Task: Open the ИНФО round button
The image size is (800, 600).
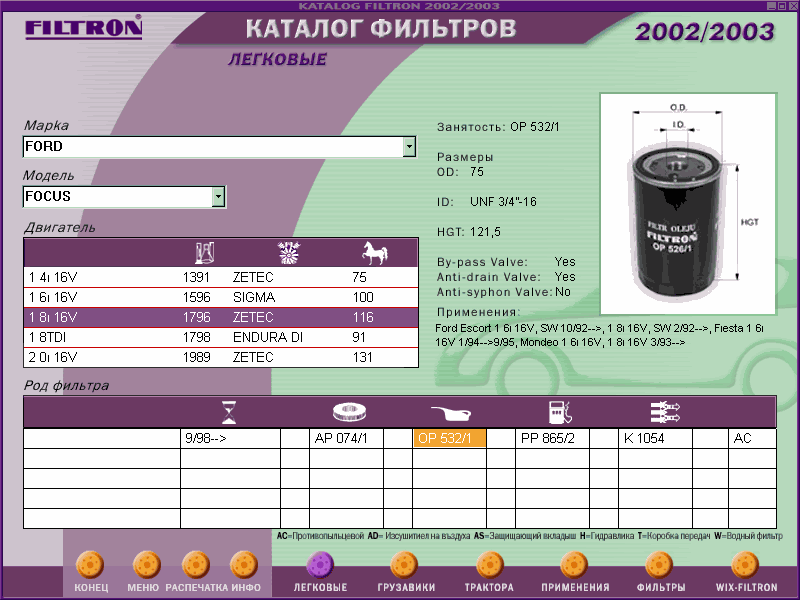Action: point(244,565)
